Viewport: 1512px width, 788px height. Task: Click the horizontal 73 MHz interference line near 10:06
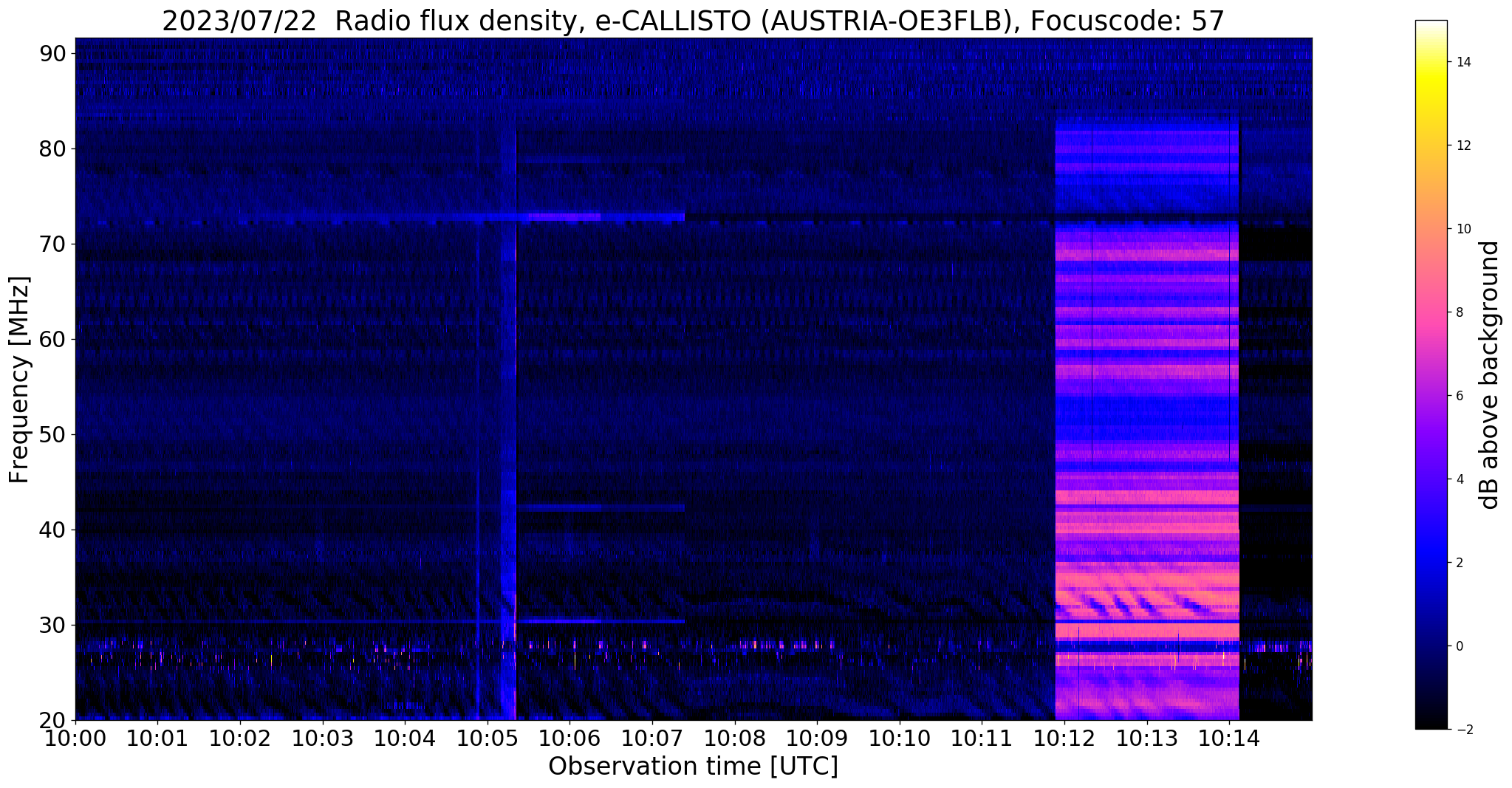point(564,217)
